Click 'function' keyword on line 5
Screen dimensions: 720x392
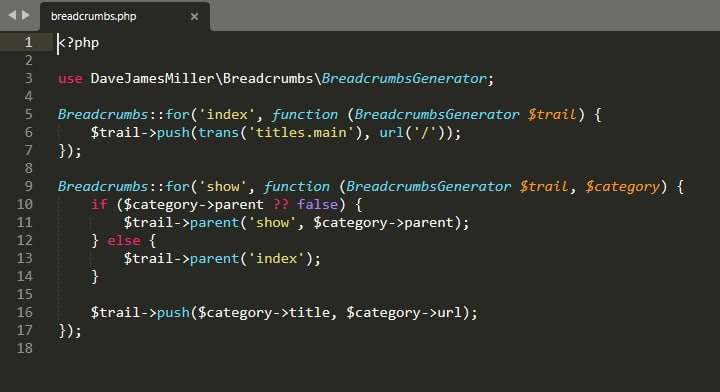coord(304,114)
